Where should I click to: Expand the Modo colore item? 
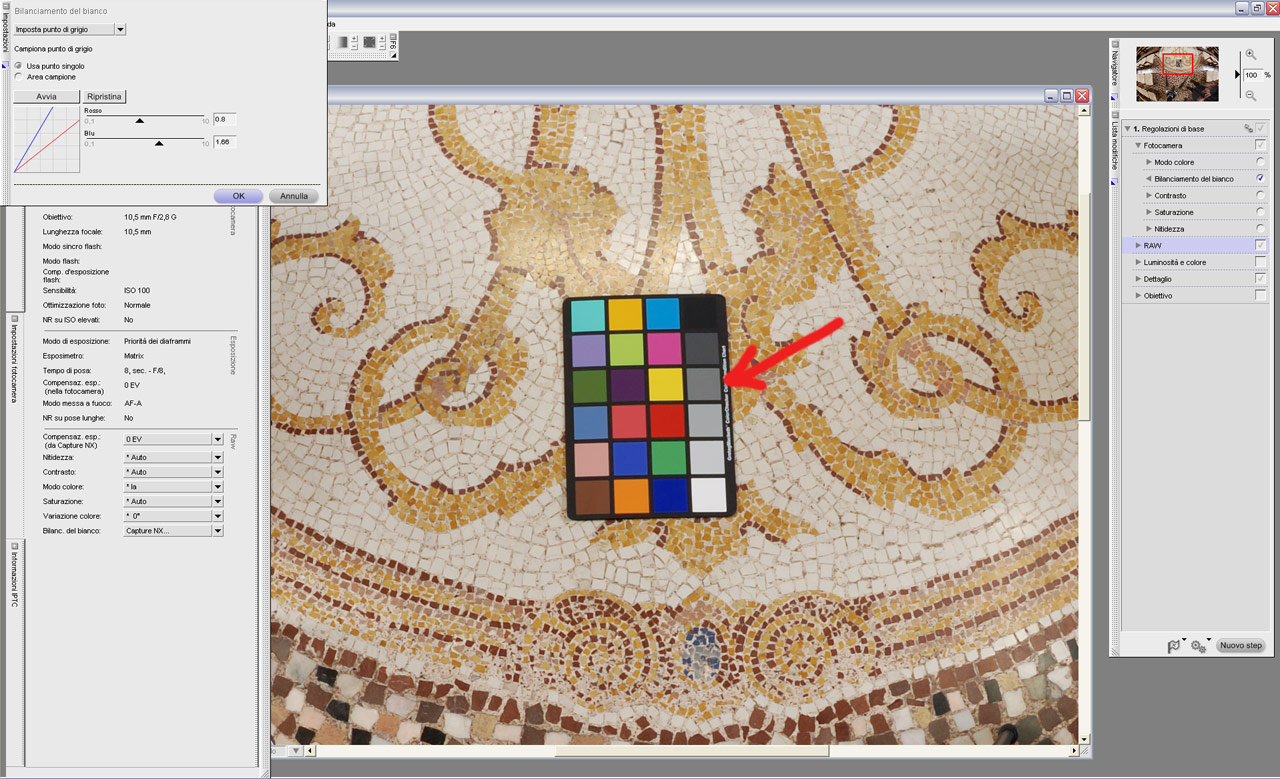coord(1149,162)
